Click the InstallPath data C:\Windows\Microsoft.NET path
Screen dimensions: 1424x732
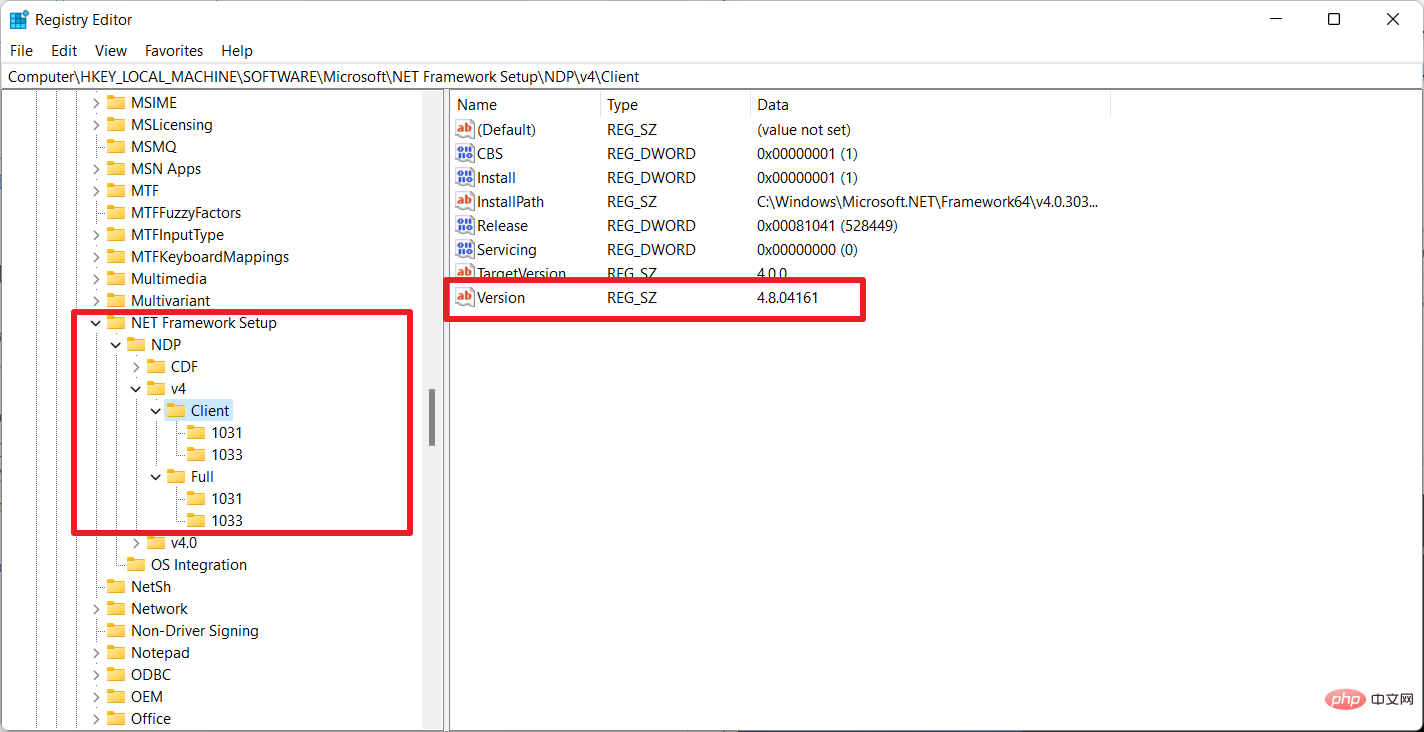[x=927, y=201]
